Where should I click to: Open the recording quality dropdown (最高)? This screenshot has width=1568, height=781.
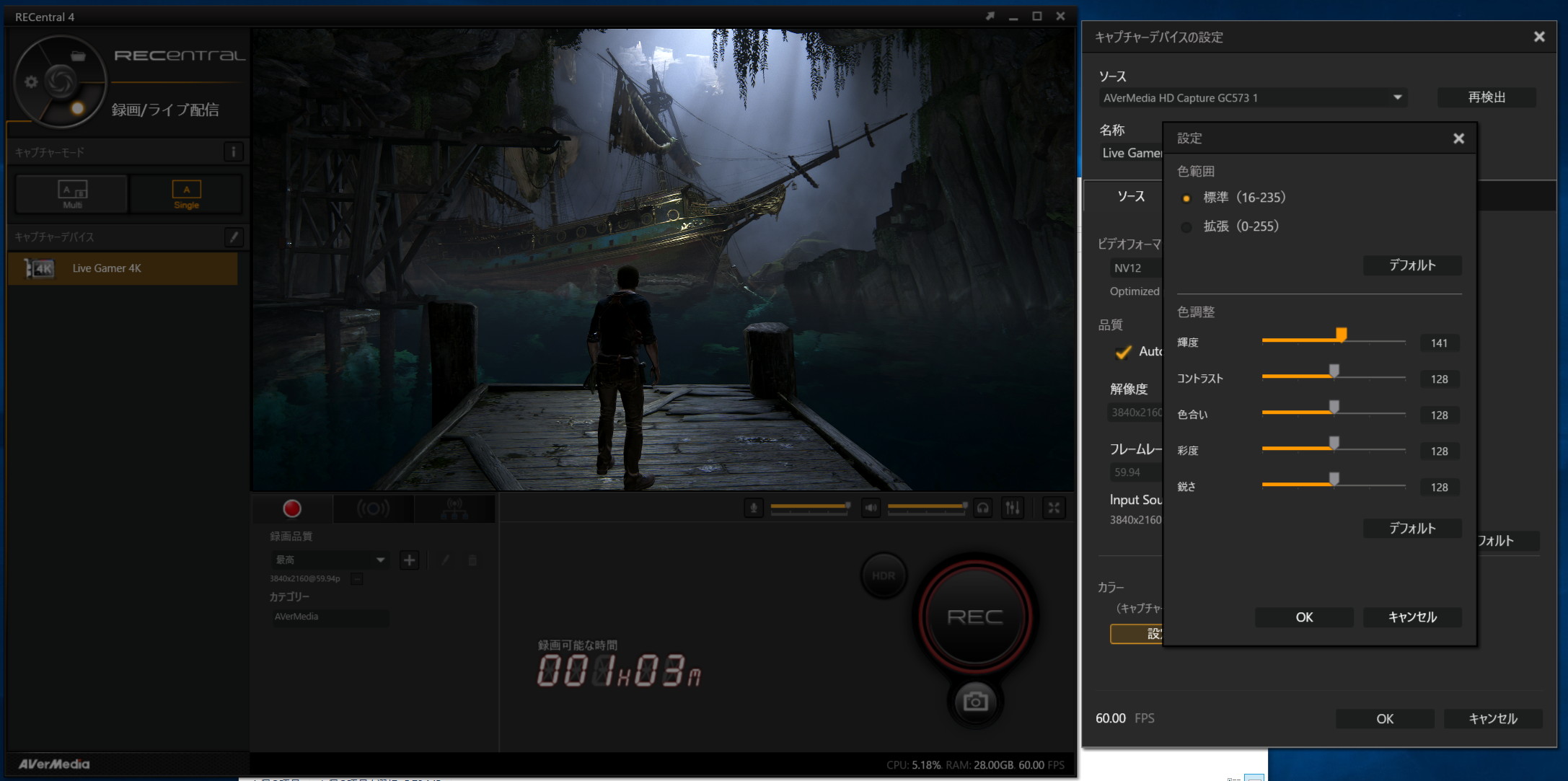pos(330,560)
